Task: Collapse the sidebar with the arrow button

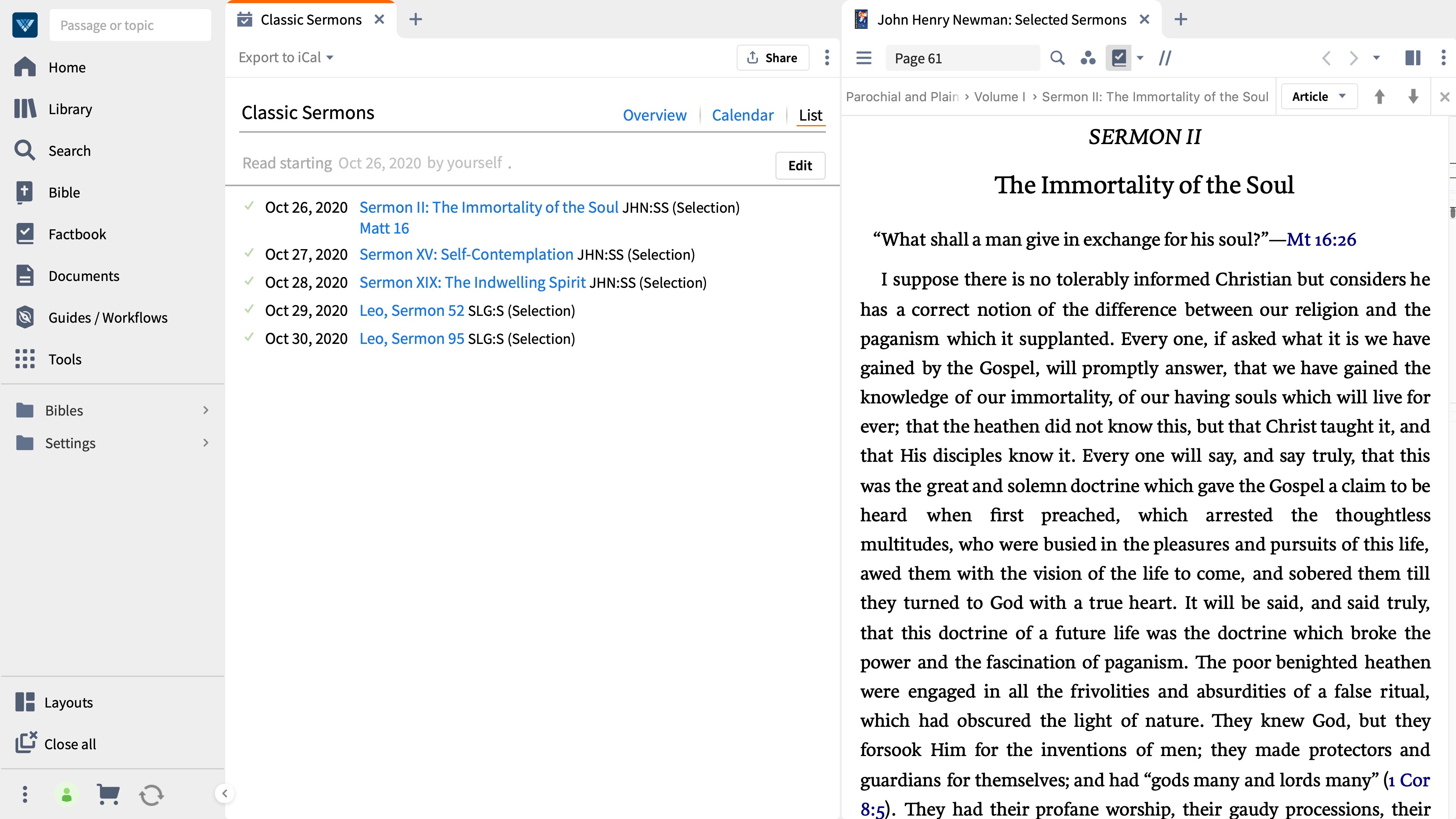Action: (x=224, y=793)
